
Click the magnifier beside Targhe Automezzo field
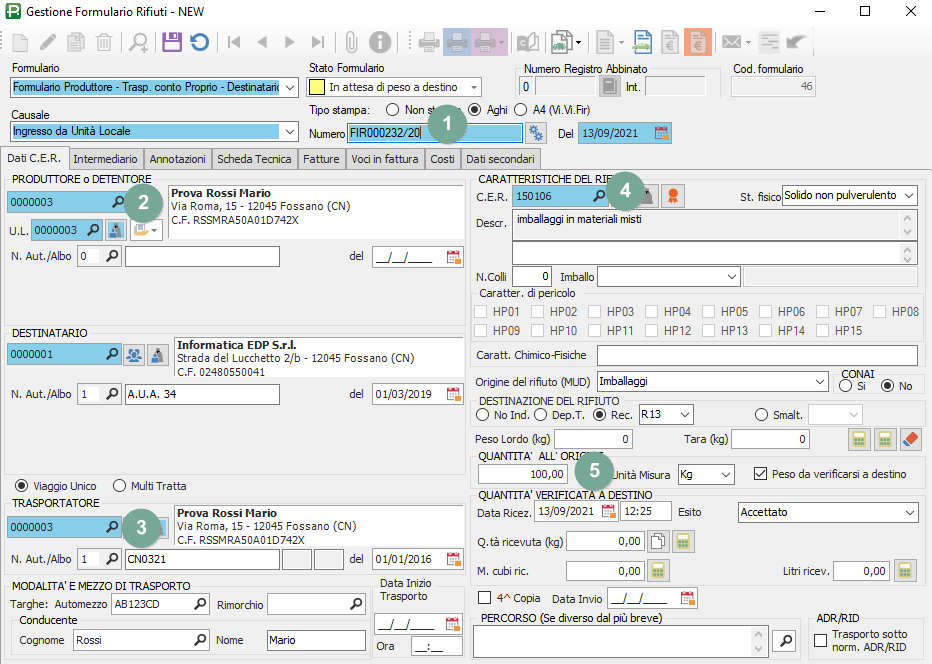201,604
